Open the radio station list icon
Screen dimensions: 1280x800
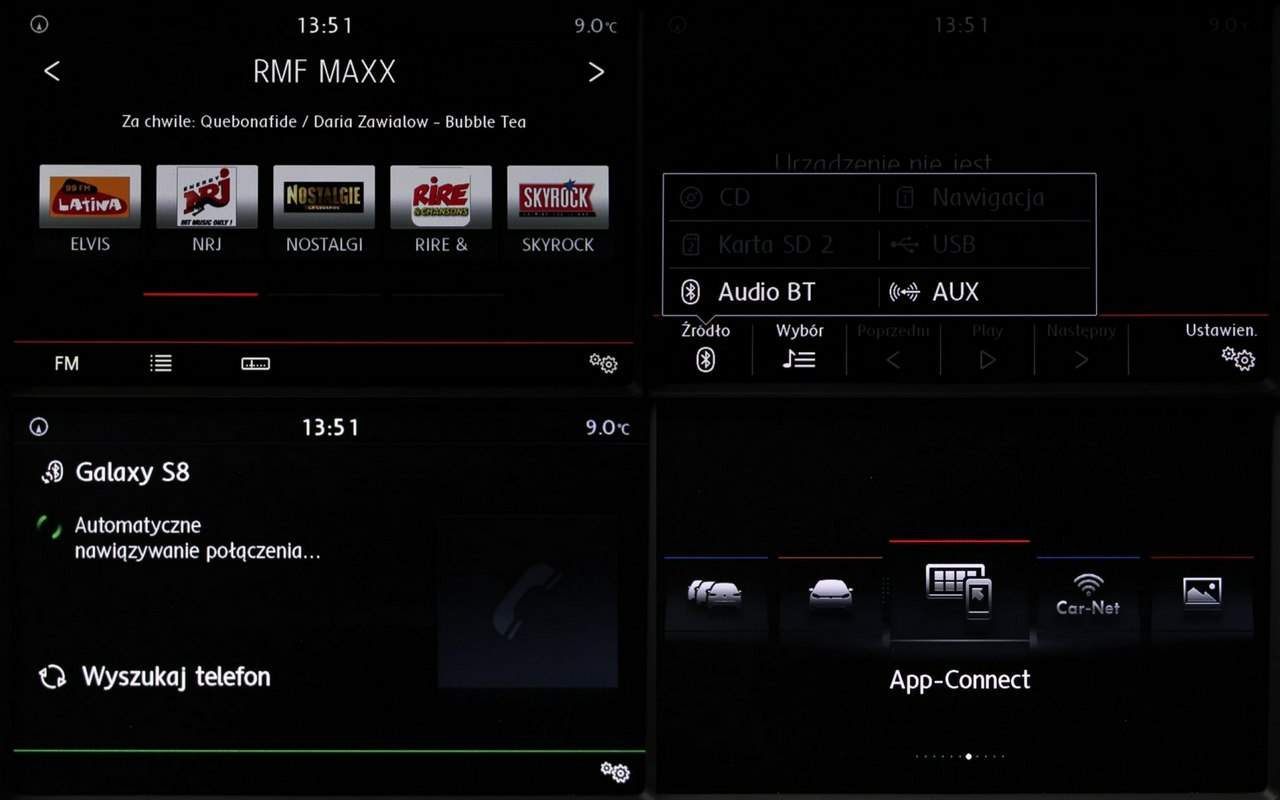161,364
